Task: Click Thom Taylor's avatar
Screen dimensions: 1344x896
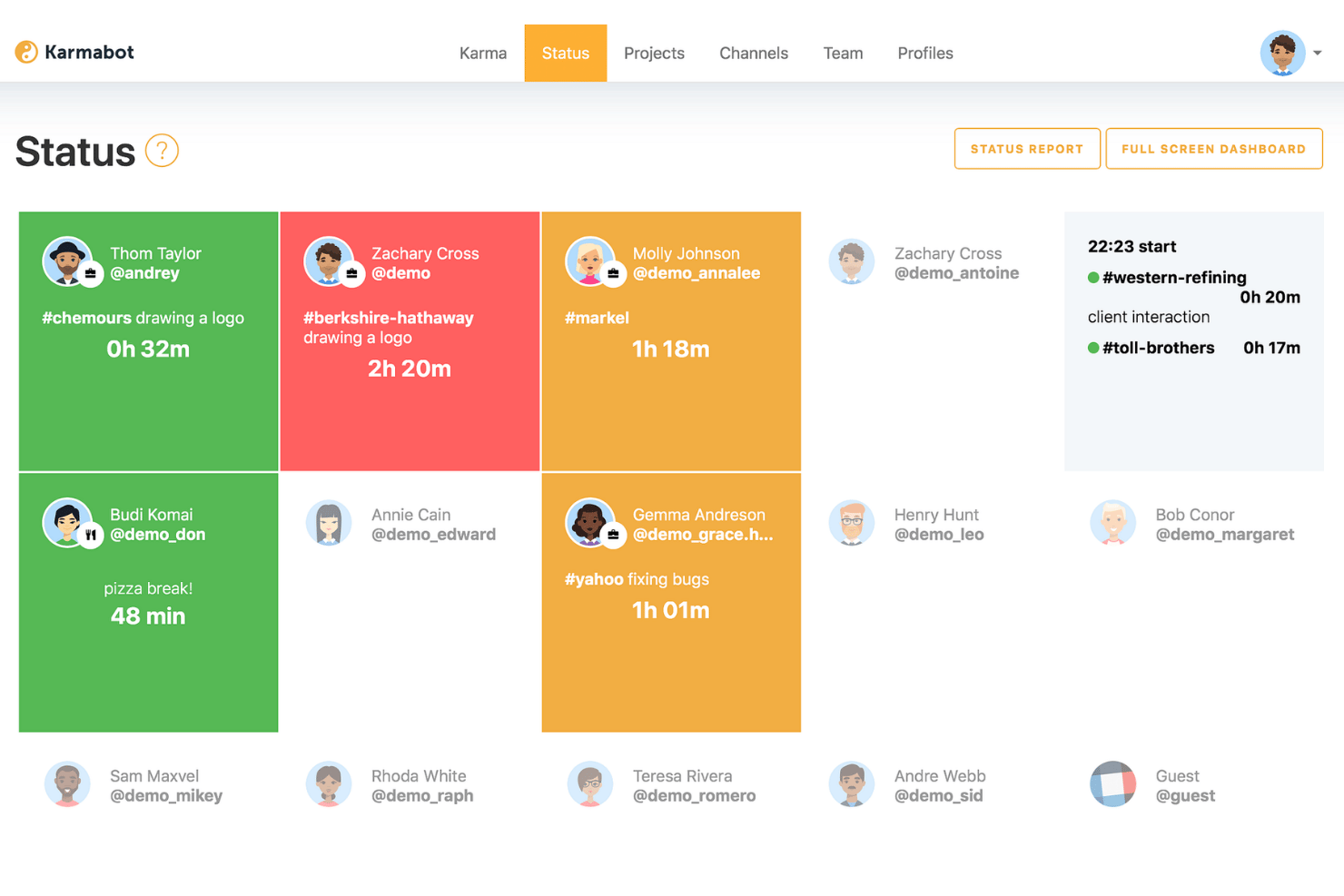Action: tap(67, 261)
